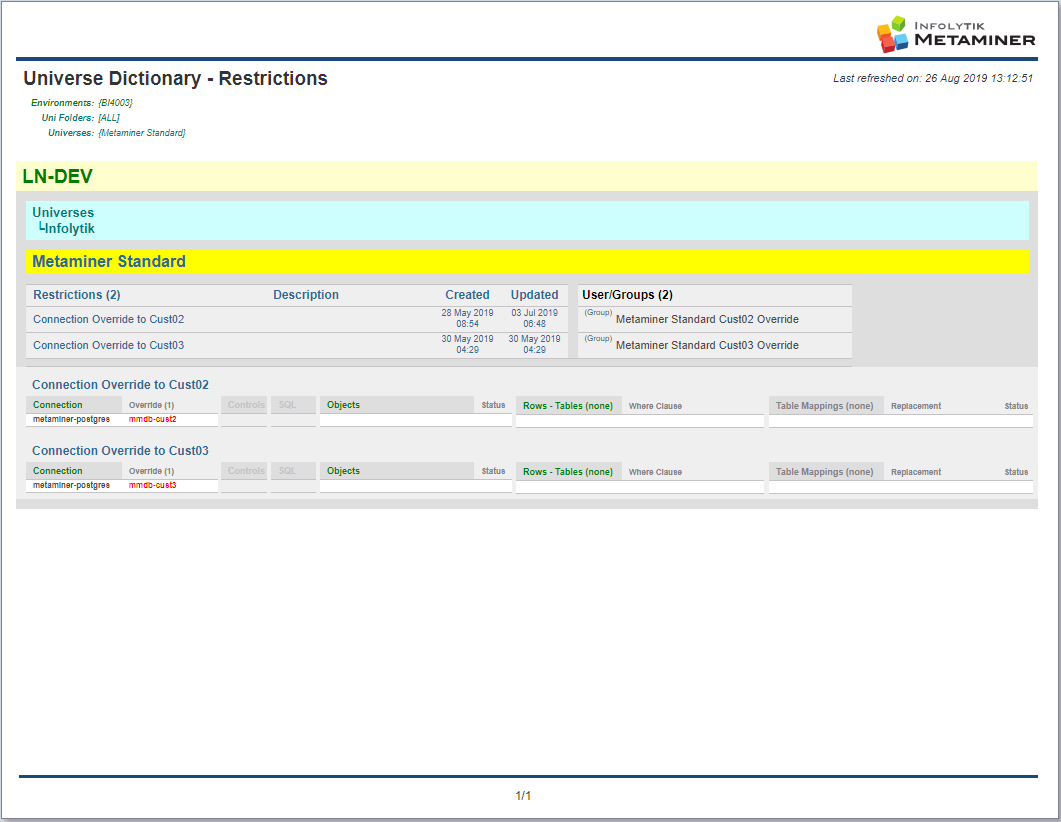Click the Connection Override to Cust02 section heading
This screenshot has width=1061, height=822.
pos(120,385)
